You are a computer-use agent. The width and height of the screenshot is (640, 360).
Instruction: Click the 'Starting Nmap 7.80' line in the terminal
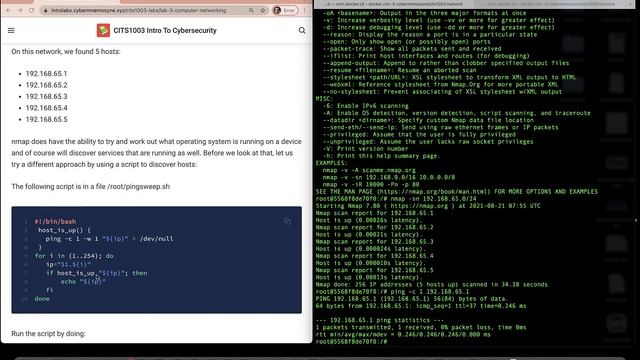428,206
